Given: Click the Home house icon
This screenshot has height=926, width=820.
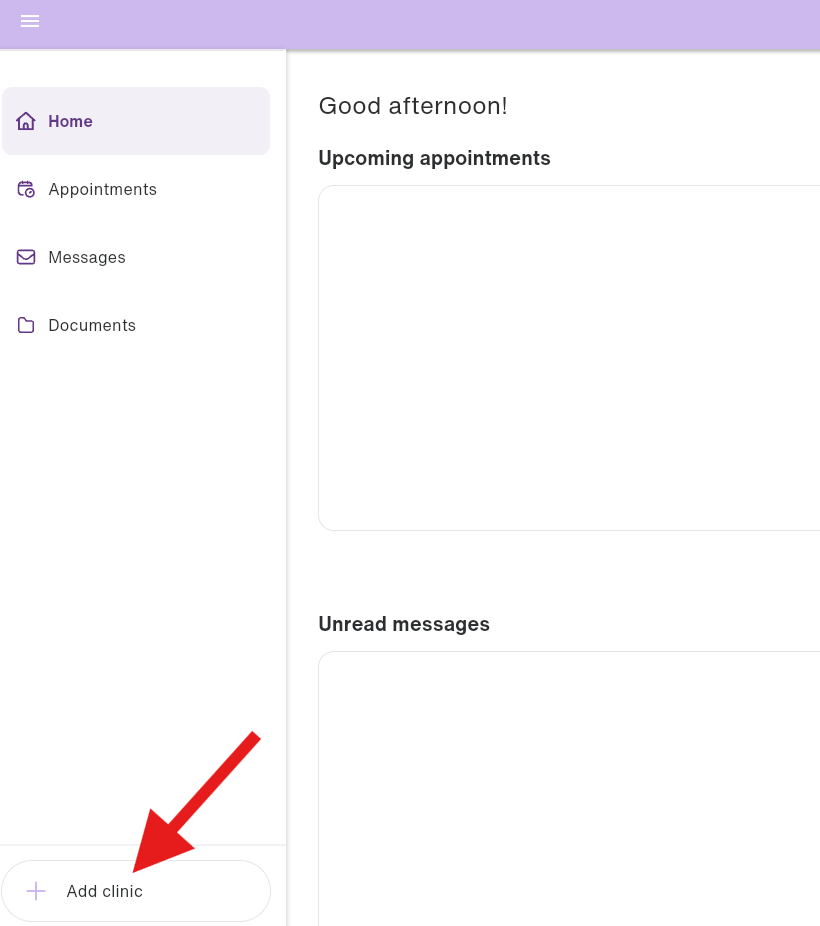Looking at the screenshot, I should point(26,121).
